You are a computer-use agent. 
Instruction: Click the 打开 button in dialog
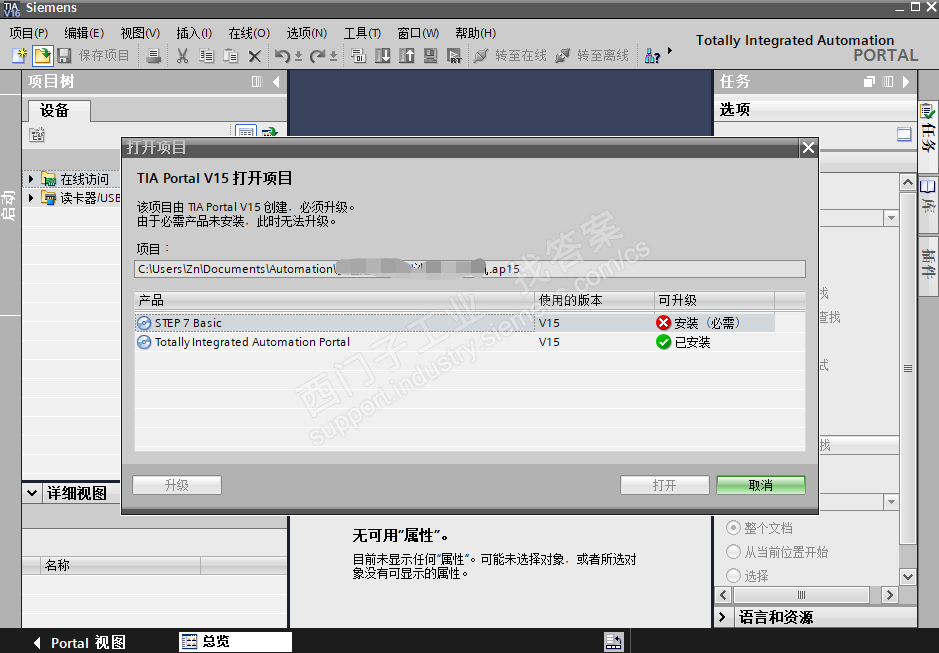pos(665,485)
